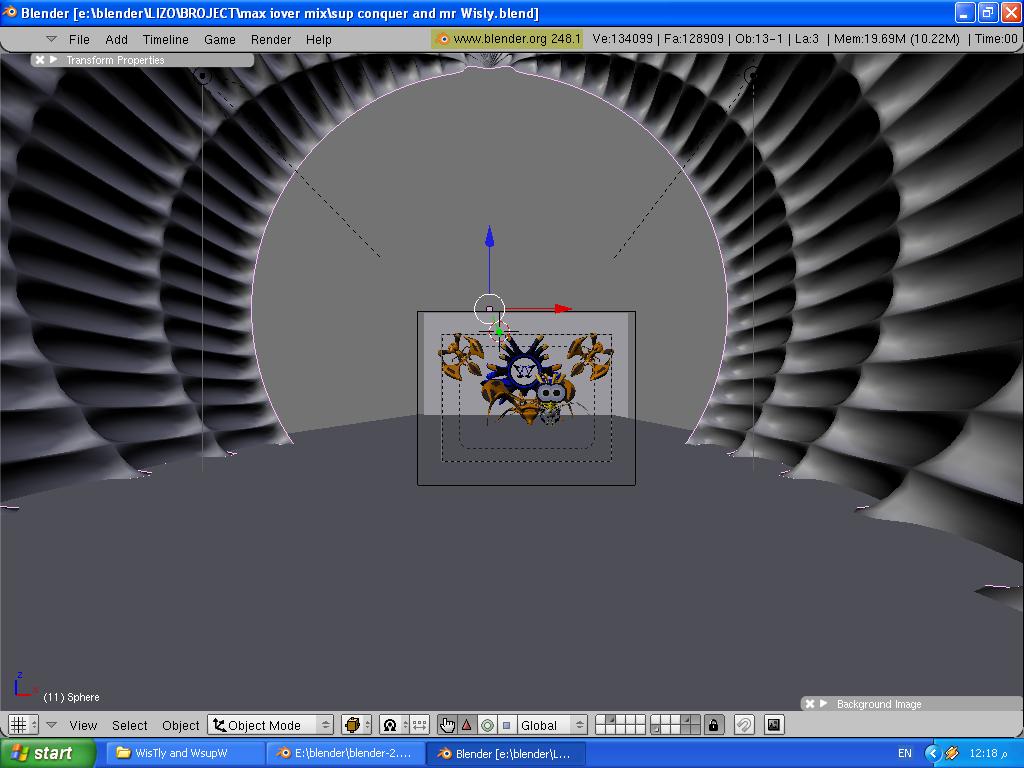Click the Fa:128909 face count

point(694,39)
